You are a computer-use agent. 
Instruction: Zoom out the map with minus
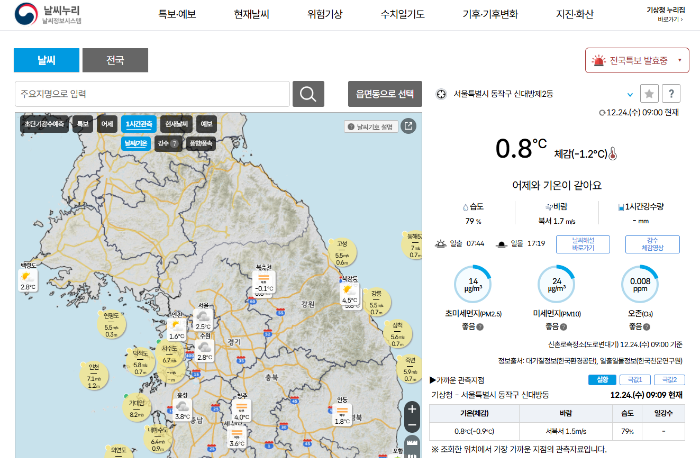click(x=412, y=425)
